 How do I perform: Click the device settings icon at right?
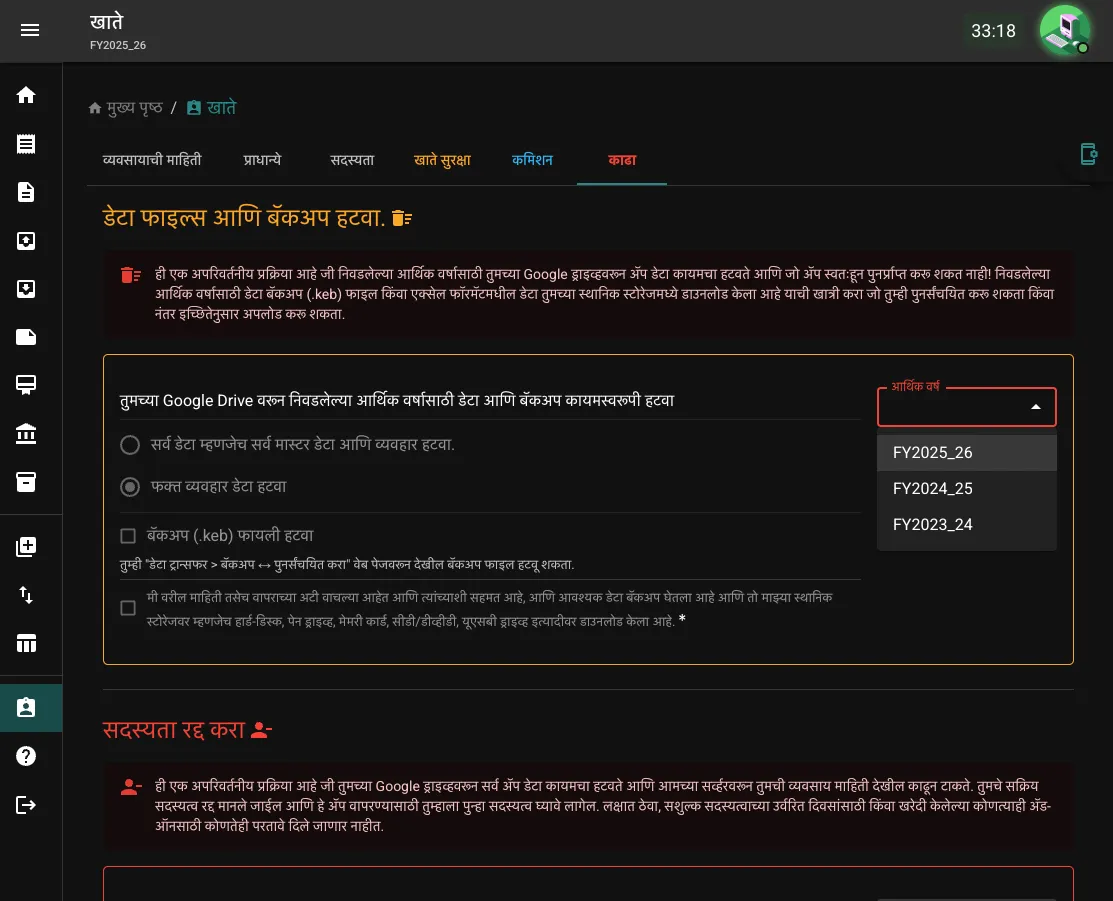click(1088, 153)
